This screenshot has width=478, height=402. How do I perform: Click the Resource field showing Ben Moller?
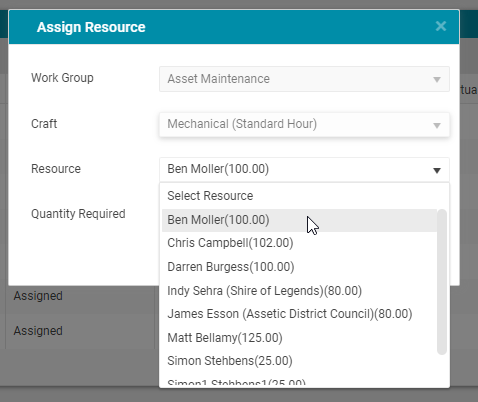304,170
